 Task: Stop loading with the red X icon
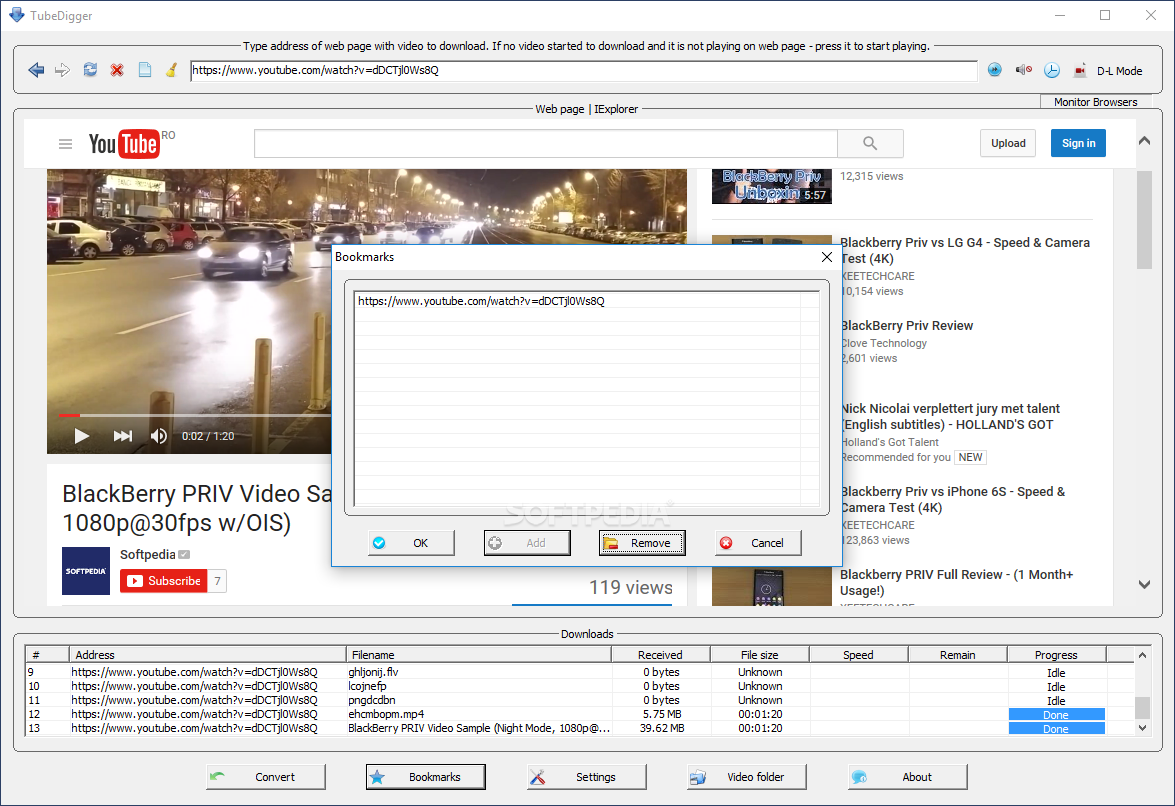click(x=117, y=70)
